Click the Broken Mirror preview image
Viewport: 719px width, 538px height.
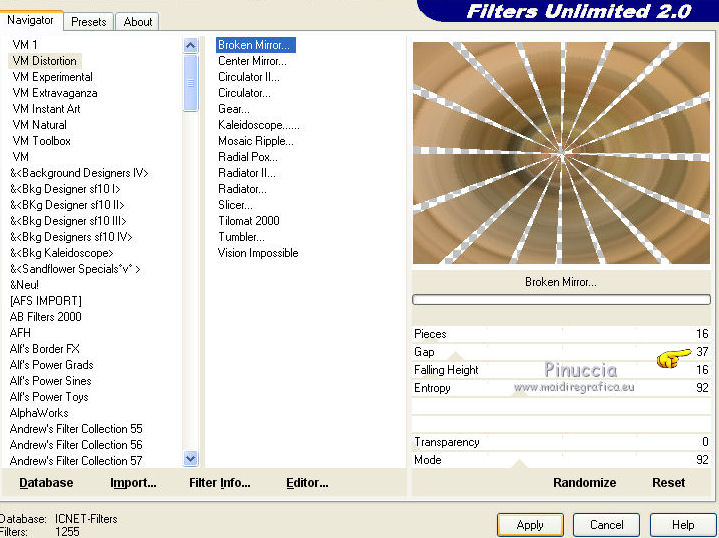[x=561, y=153]
